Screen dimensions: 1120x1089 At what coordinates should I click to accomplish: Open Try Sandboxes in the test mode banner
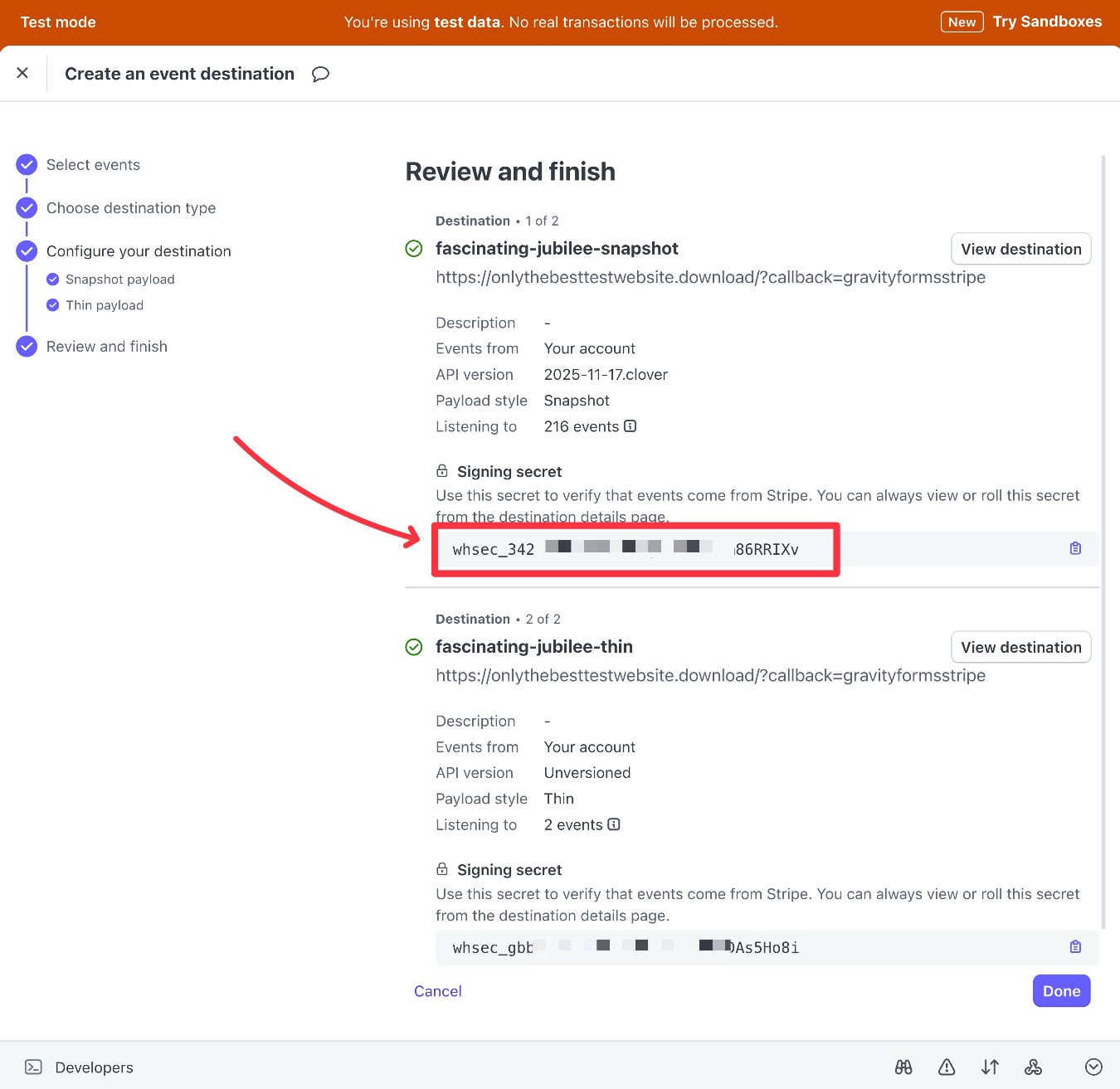pos(1047,22)
